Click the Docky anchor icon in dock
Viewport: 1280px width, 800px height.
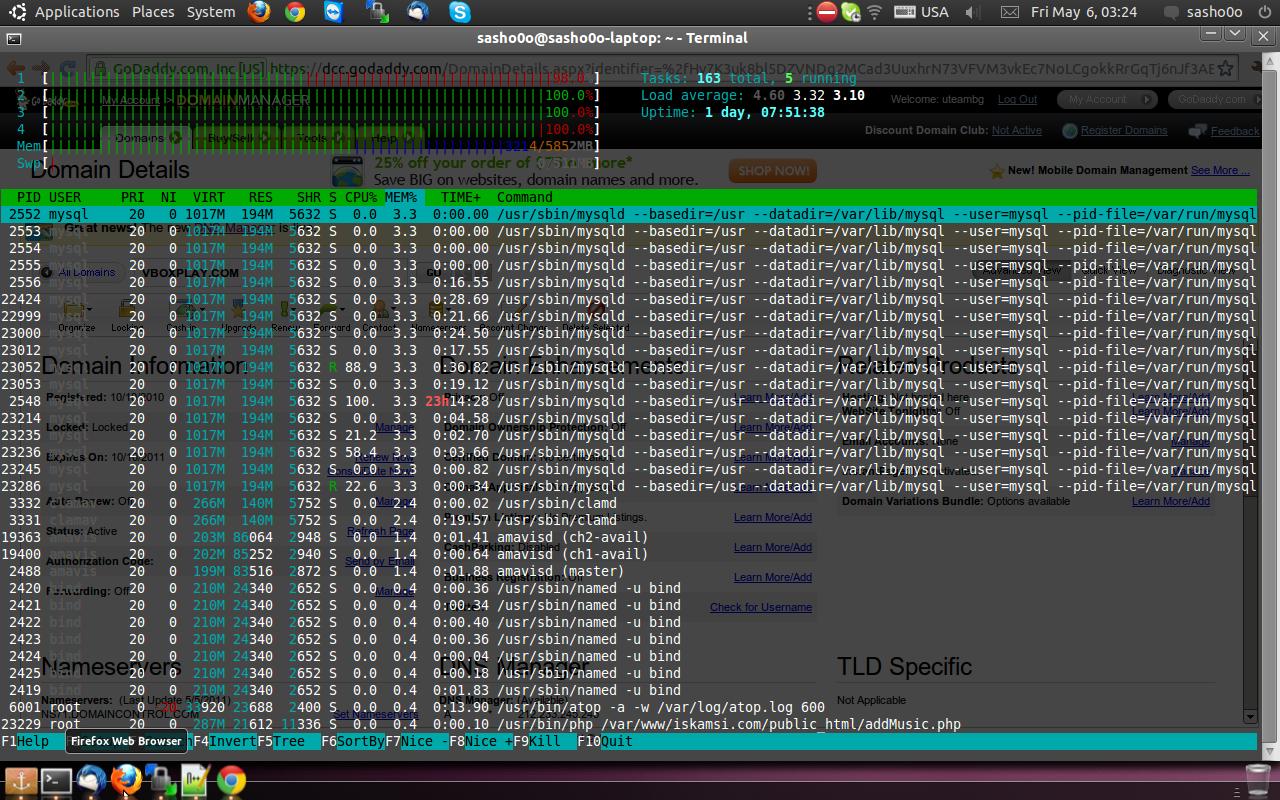click(21, 780)
